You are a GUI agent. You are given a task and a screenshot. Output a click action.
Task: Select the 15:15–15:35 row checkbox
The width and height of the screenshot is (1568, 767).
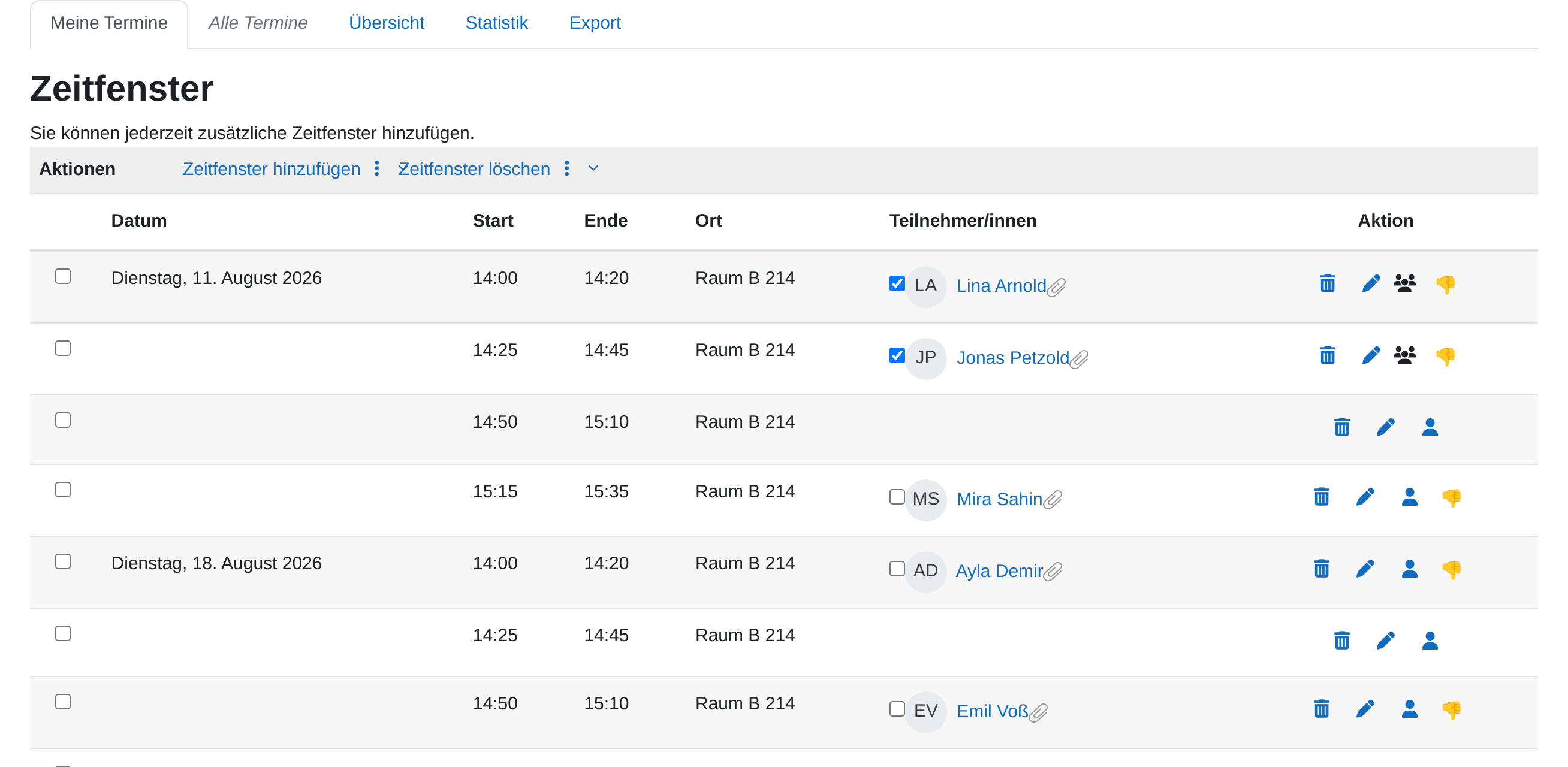pos(63,490)
